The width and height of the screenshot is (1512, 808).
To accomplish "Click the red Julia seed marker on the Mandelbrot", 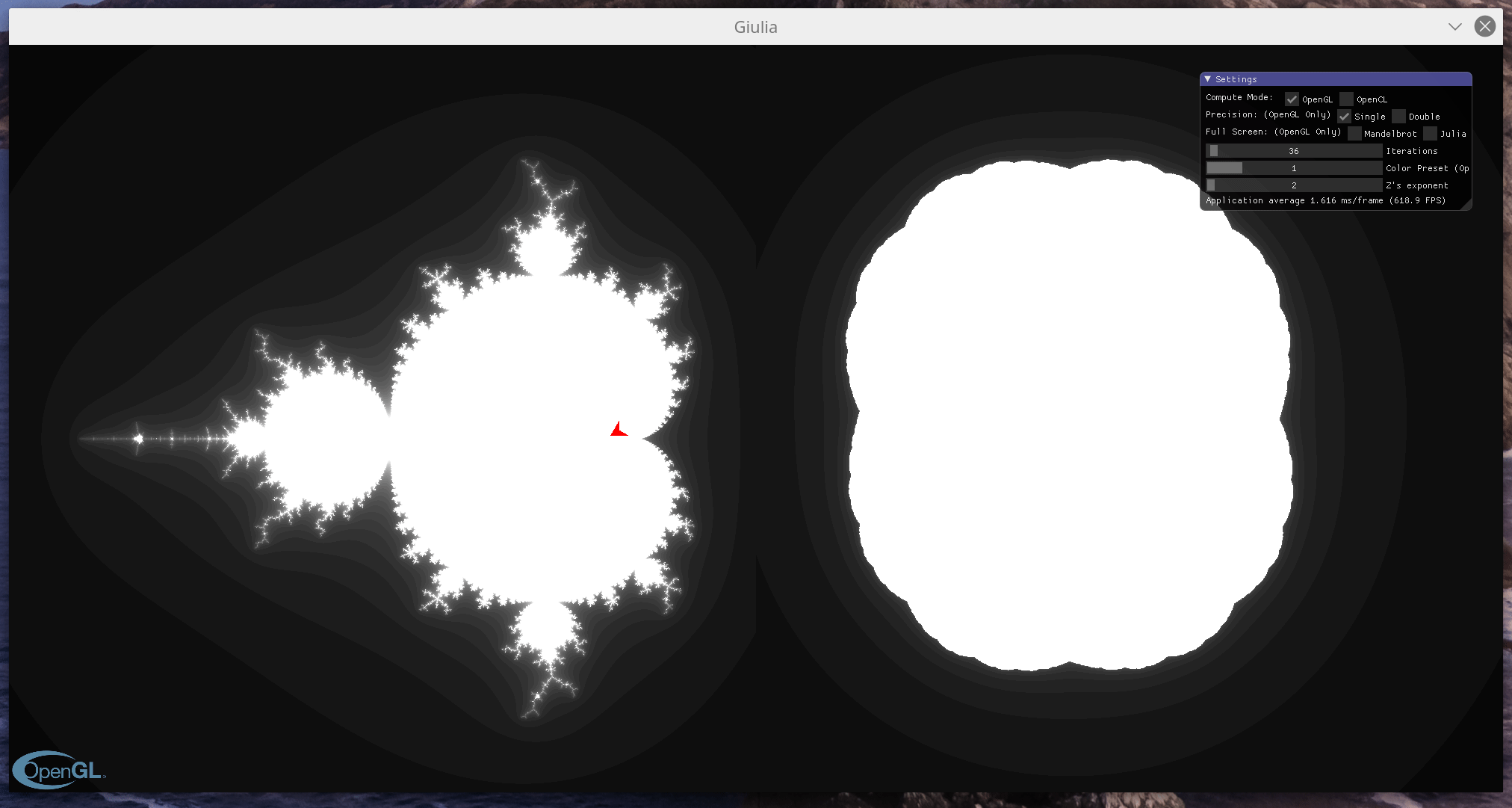I will point(619,430).
